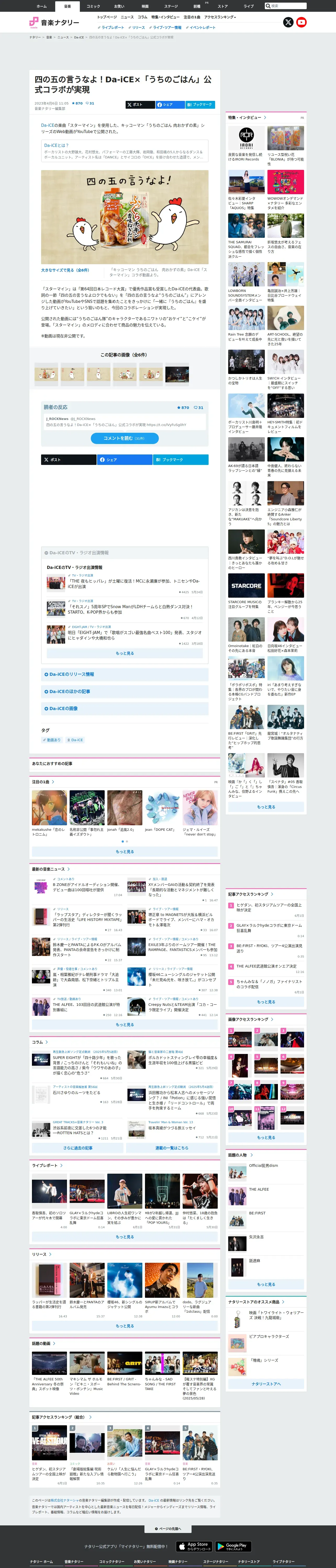Share on Facebook via シェア under title
Screen dimensions: 336x1568
170,105
